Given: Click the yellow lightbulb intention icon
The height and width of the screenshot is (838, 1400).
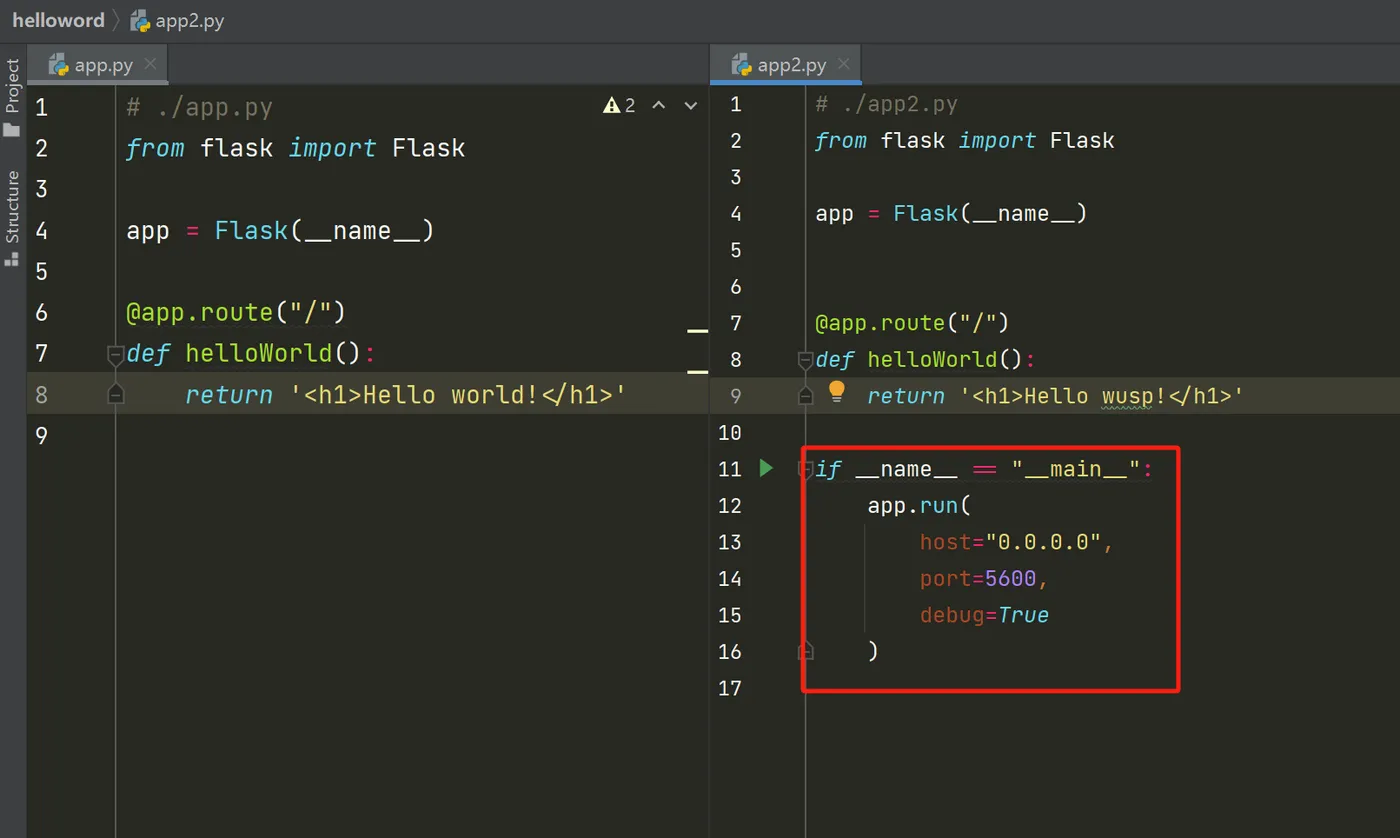Looking at the screenshot, I should click(836, 391).
